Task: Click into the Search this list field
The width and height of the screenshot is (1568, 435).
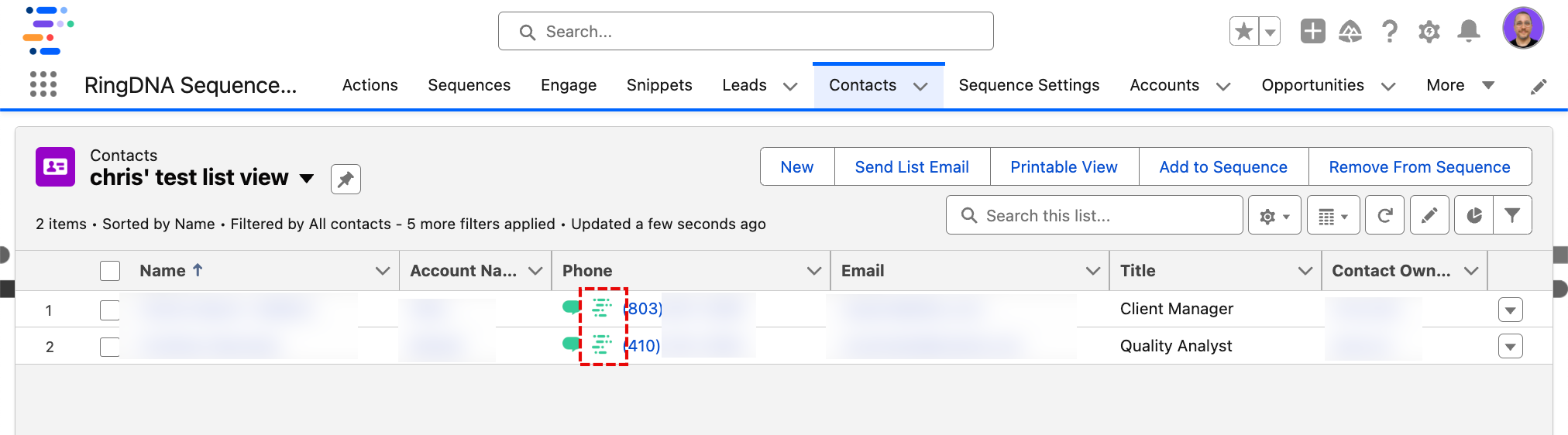Action: [x=1100, y=216]
